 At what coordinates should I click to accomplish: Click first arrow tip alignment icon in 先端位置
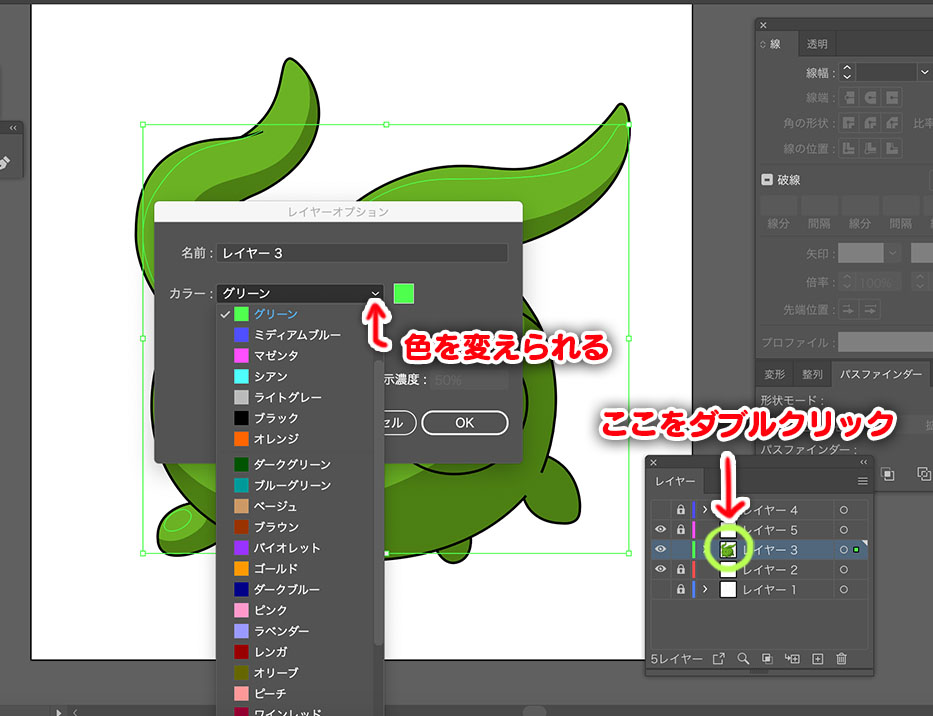coord(849,309)
